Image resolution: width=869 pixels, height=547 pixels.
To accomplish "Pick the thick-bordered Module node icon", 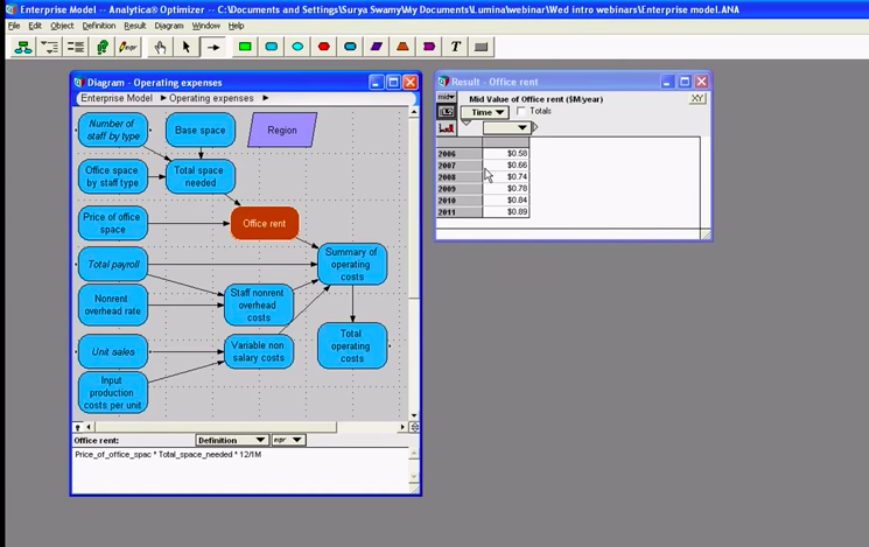I will [x=350, y=47].
